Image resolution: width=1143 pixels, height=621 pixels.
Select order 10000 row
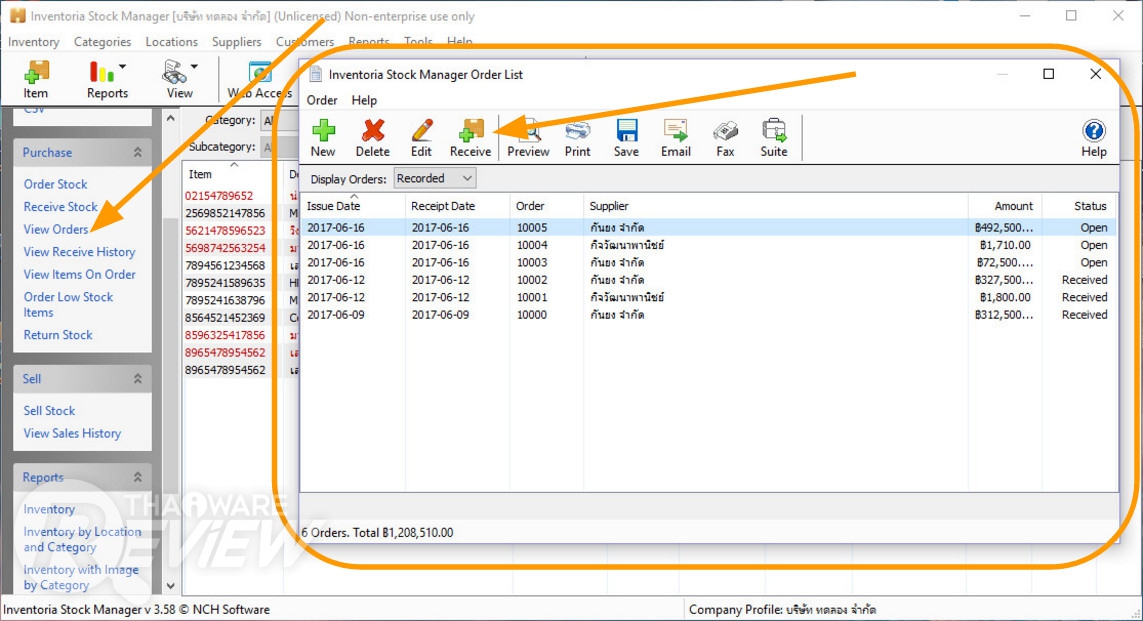pyautogui.click(x=709, y=315)
